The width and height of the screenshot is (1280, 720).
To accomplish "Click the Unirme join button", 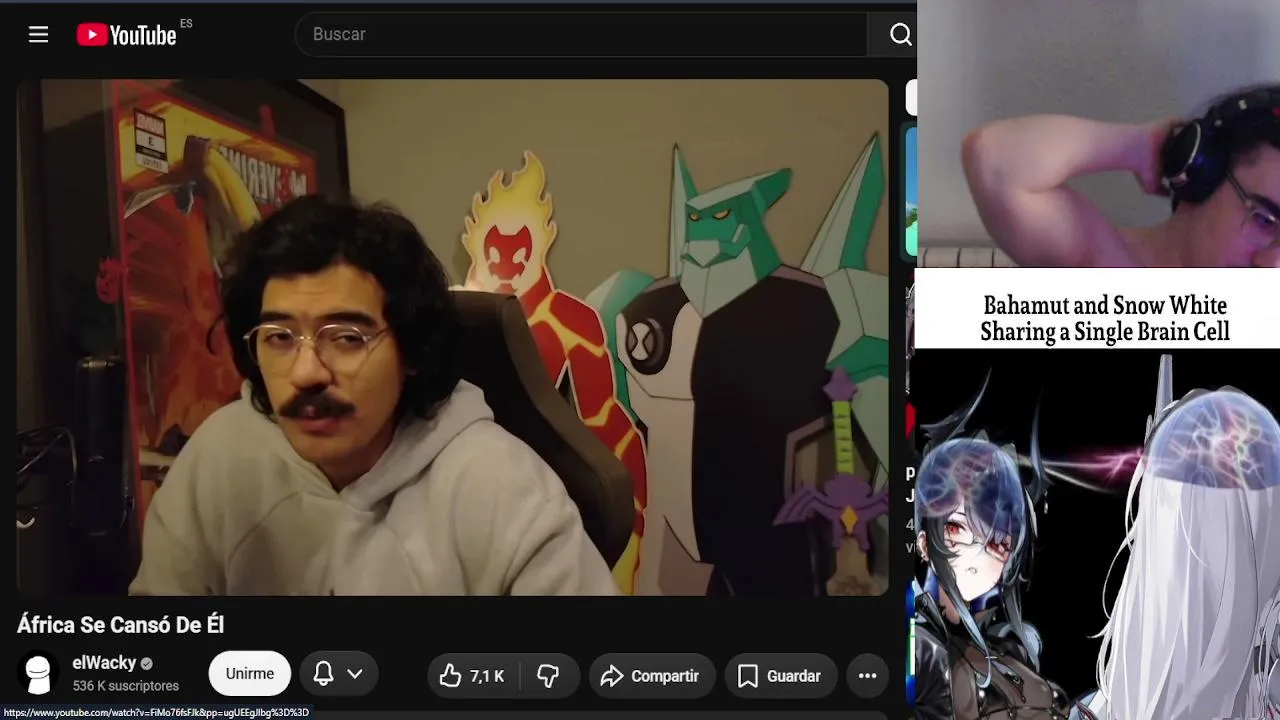I will tap(250, 674).
